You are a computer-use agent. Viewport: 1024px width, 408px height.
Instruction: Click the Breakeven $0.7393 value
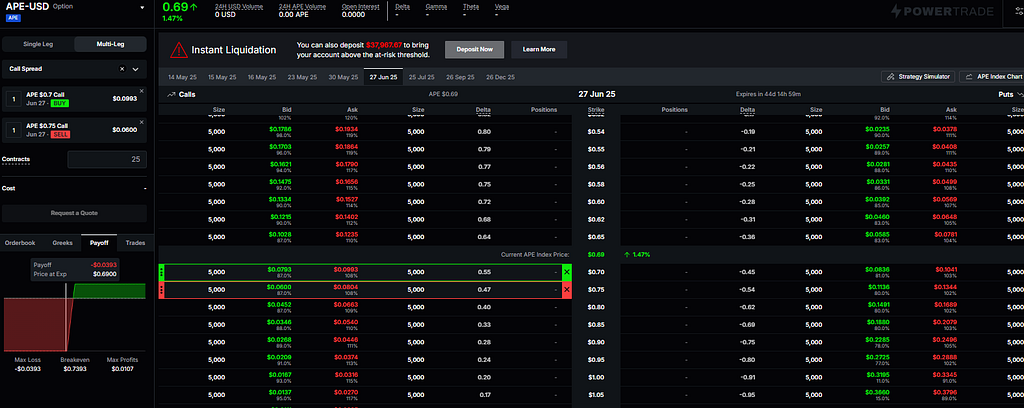pos(74,368)
